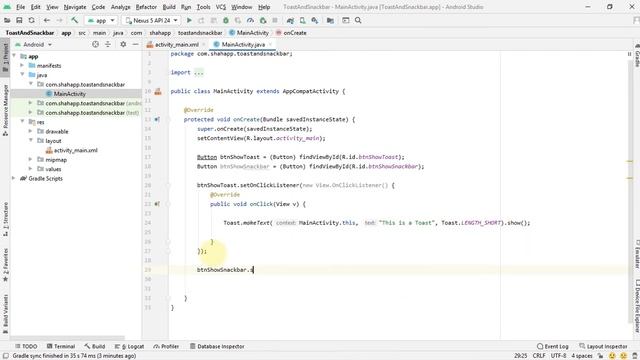This screenshot has width=640, height=360.
Task: Select MainActivity in the project tree
Action: (70, 94)
